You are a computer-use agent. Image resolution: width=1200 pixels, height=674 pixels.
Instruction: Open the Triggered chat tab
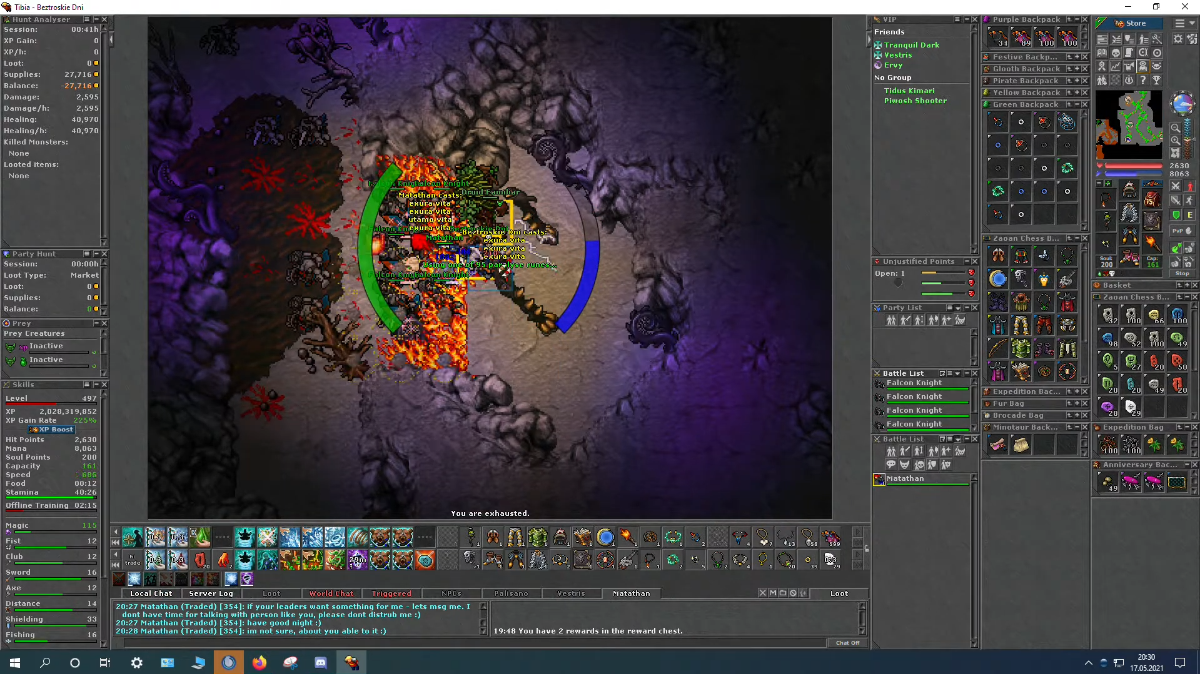[391, 594]
